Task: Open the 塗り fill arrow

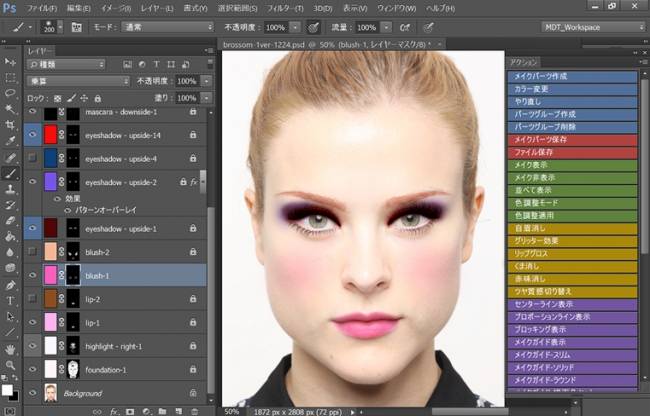Action: coord(206,98)
